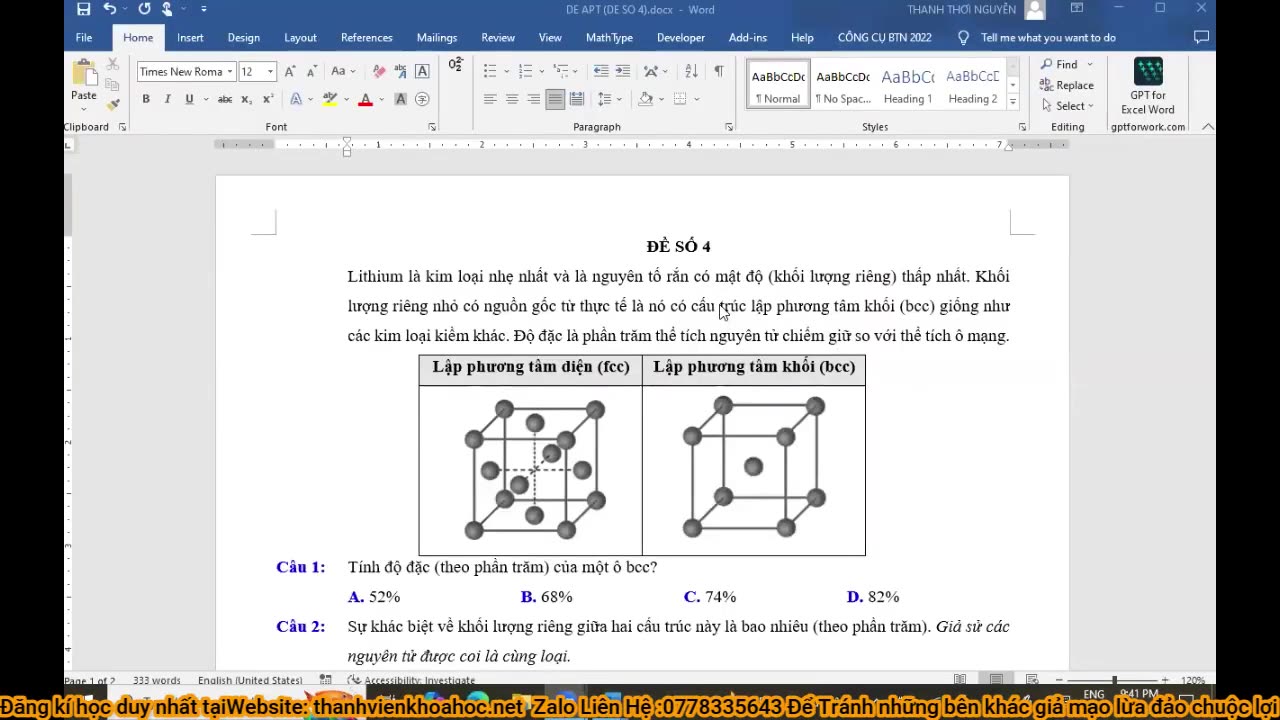Align paragraph text to the right
The height and width of the screenshot is (720, 1280).
pos(533,99)
